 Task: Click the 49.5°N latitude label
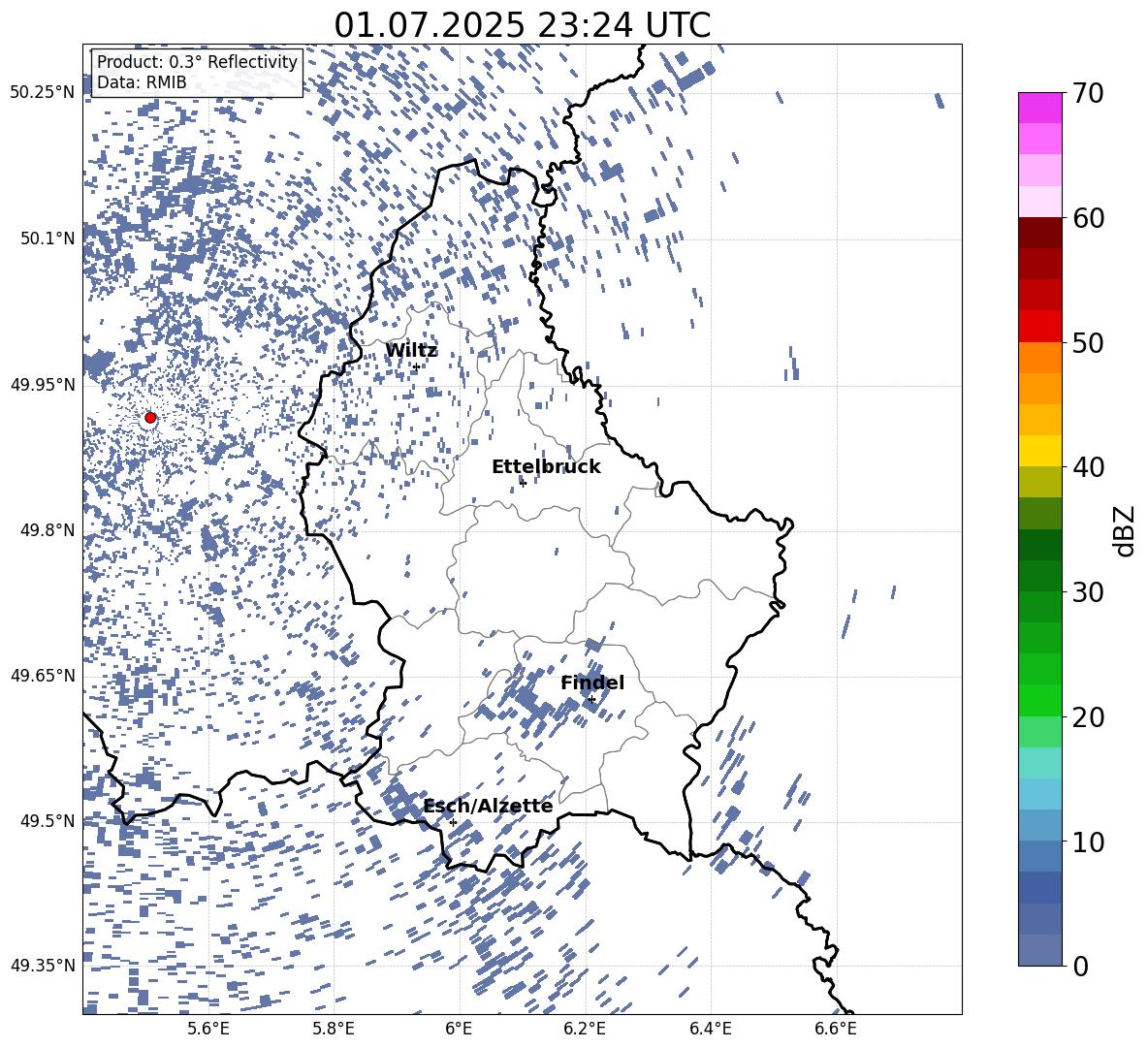tap(48, 821)
